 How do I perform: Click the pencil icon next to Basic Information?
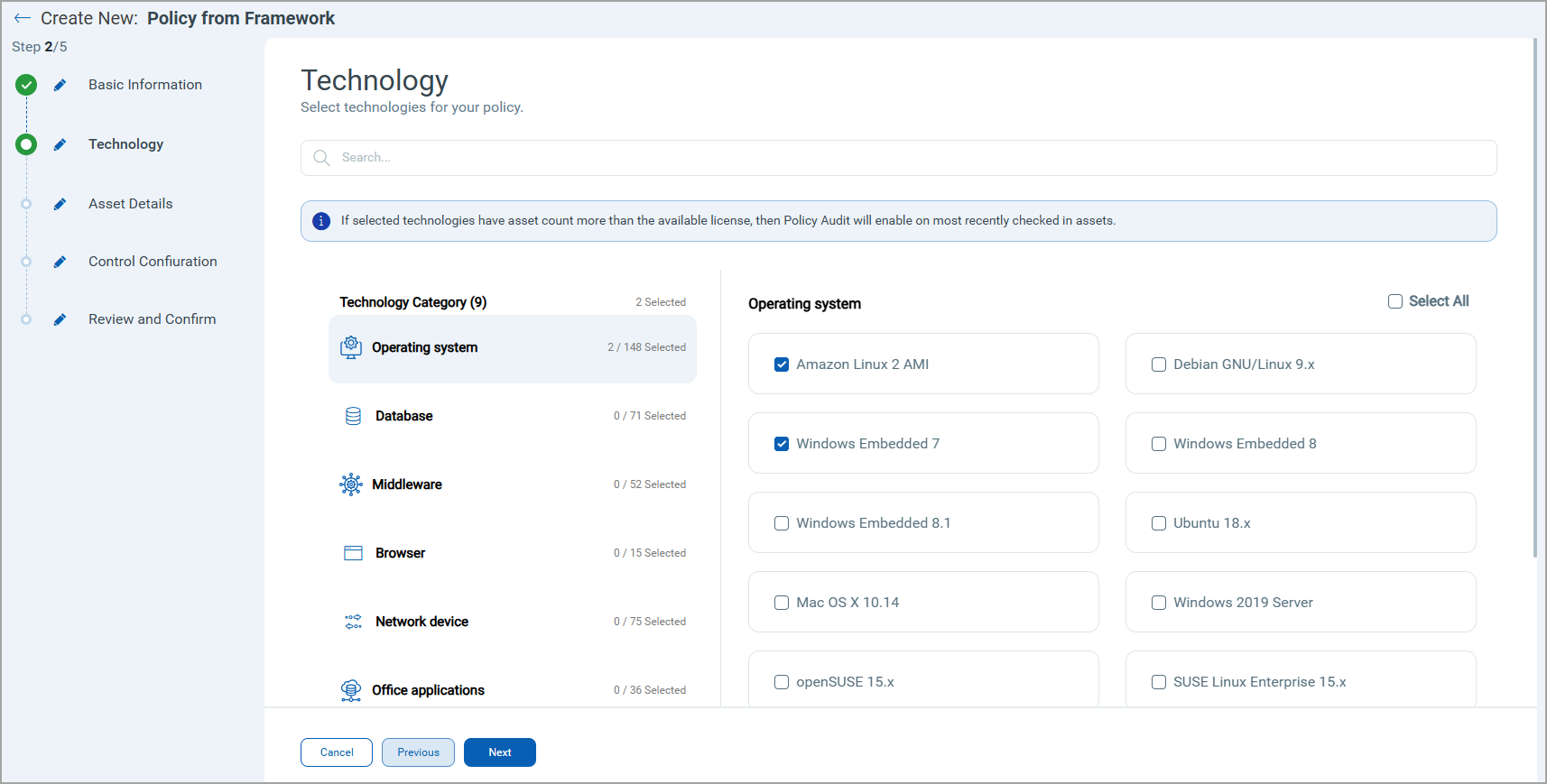pos(60,85)
